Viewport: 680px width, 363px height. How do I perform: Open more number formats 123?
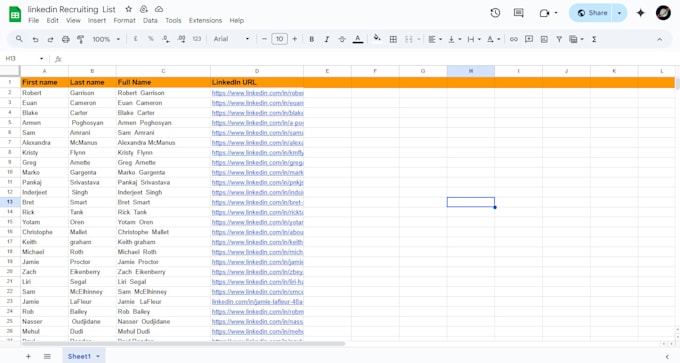197,39
